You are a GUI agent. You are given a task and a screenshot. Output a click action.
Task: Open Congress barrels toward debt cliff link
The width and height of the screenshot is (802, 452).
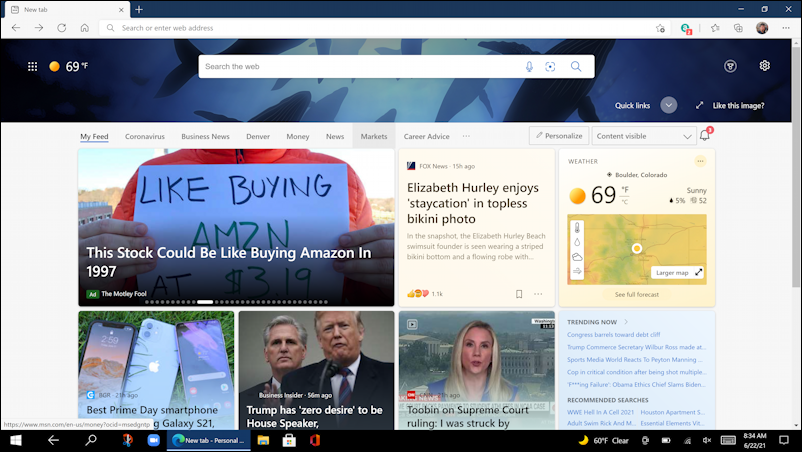pyautogui.click(x=613, y=334)
